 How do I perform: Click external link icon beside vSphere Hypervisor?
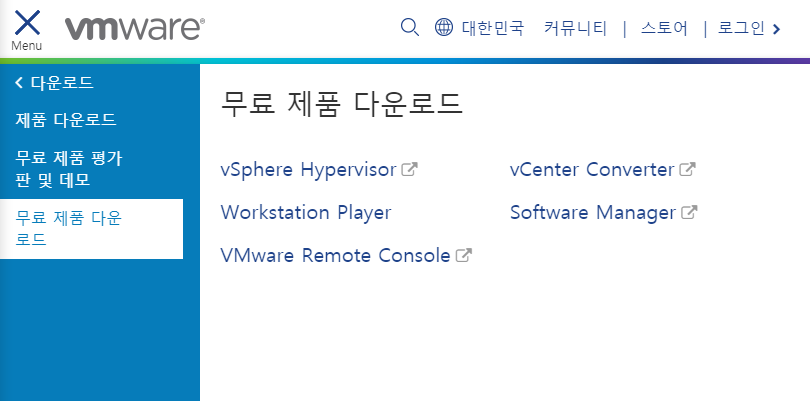[410, 169]
